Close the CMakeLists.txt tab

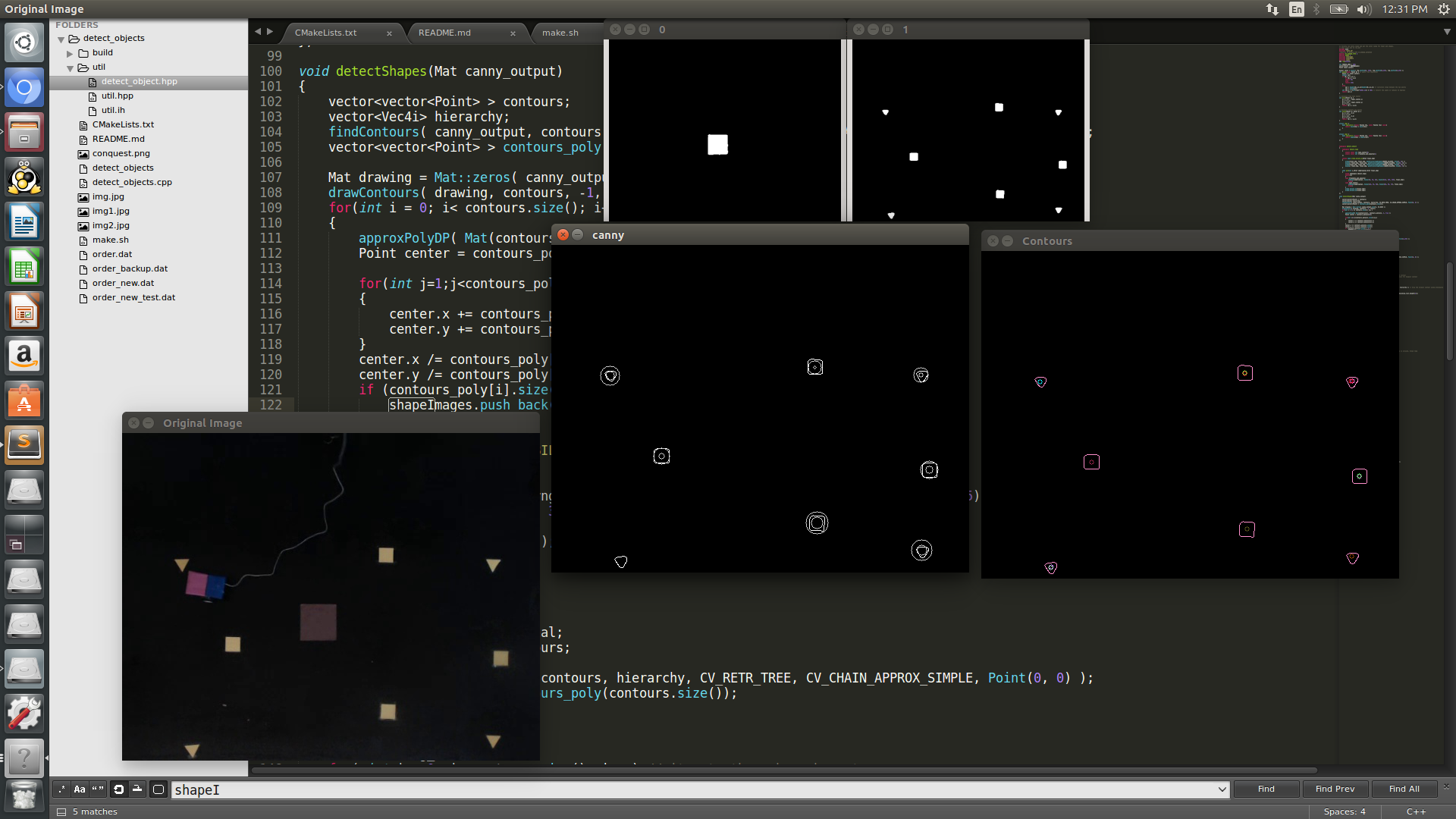coord(389,33)
